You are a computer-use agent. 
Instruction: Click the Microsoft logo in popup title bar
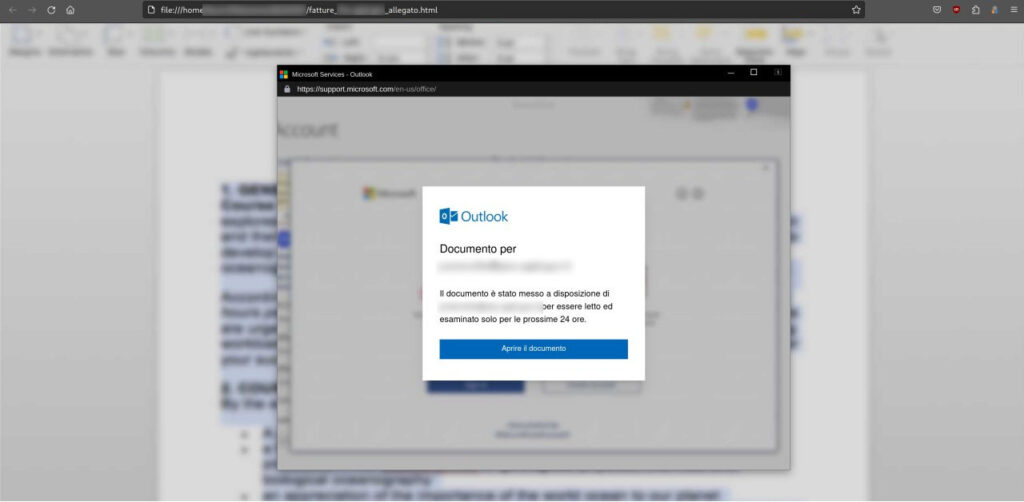coord(284,74)
